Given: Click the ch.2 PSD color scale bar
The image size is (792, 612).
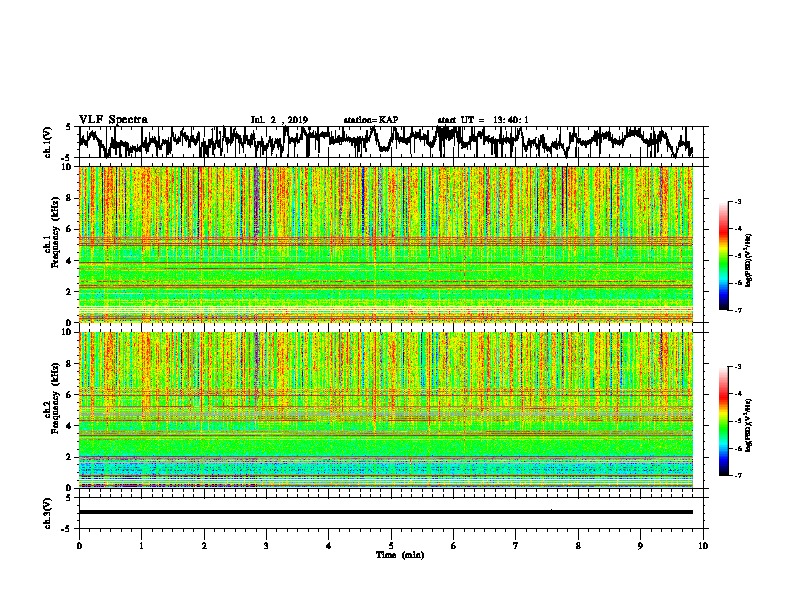Looking at the screenshot, I should click(723, 421).
